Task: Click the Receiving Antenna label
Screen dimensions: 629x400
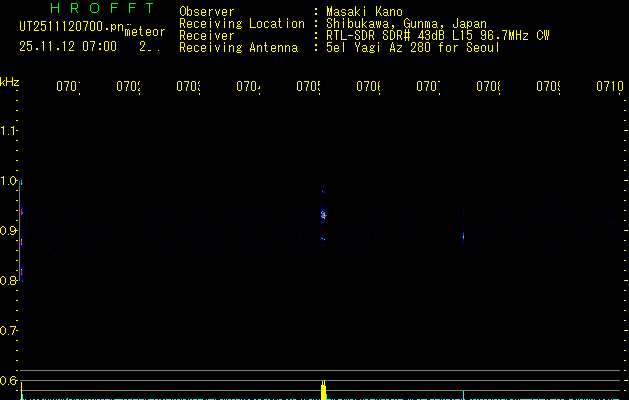Action: pyautogui.click(x=239, y=48)
